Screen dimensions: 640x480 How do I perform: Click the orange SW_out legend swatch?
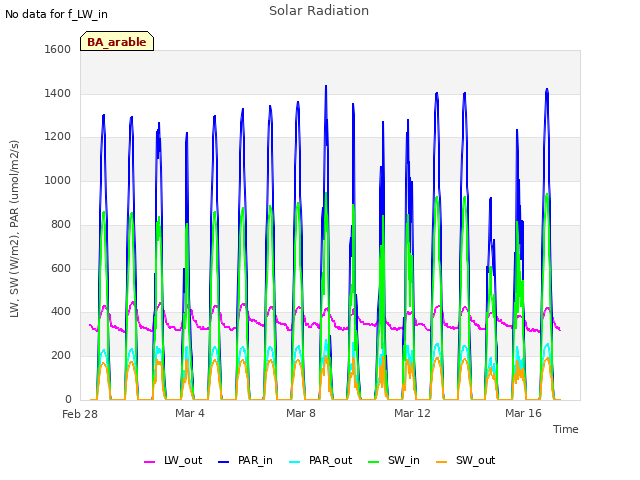click(x=442, y=462)
